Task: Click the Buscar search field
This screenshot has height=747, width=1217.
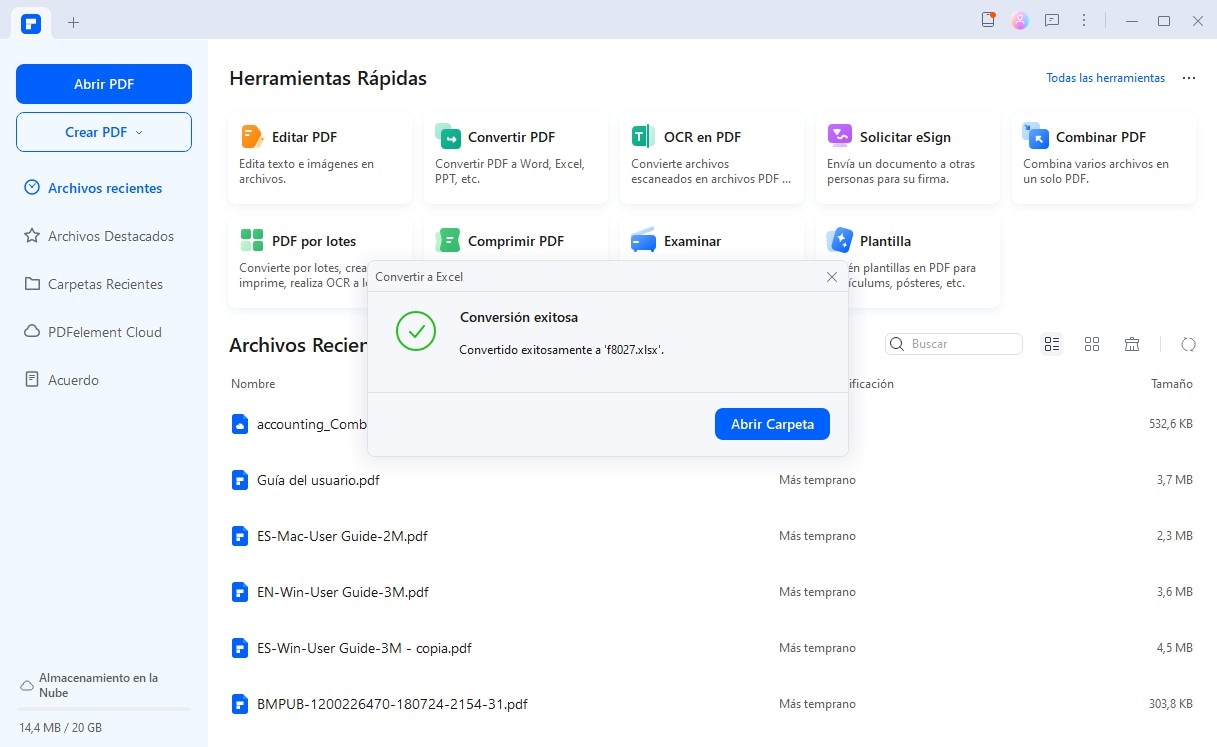Action: (954, 344)
